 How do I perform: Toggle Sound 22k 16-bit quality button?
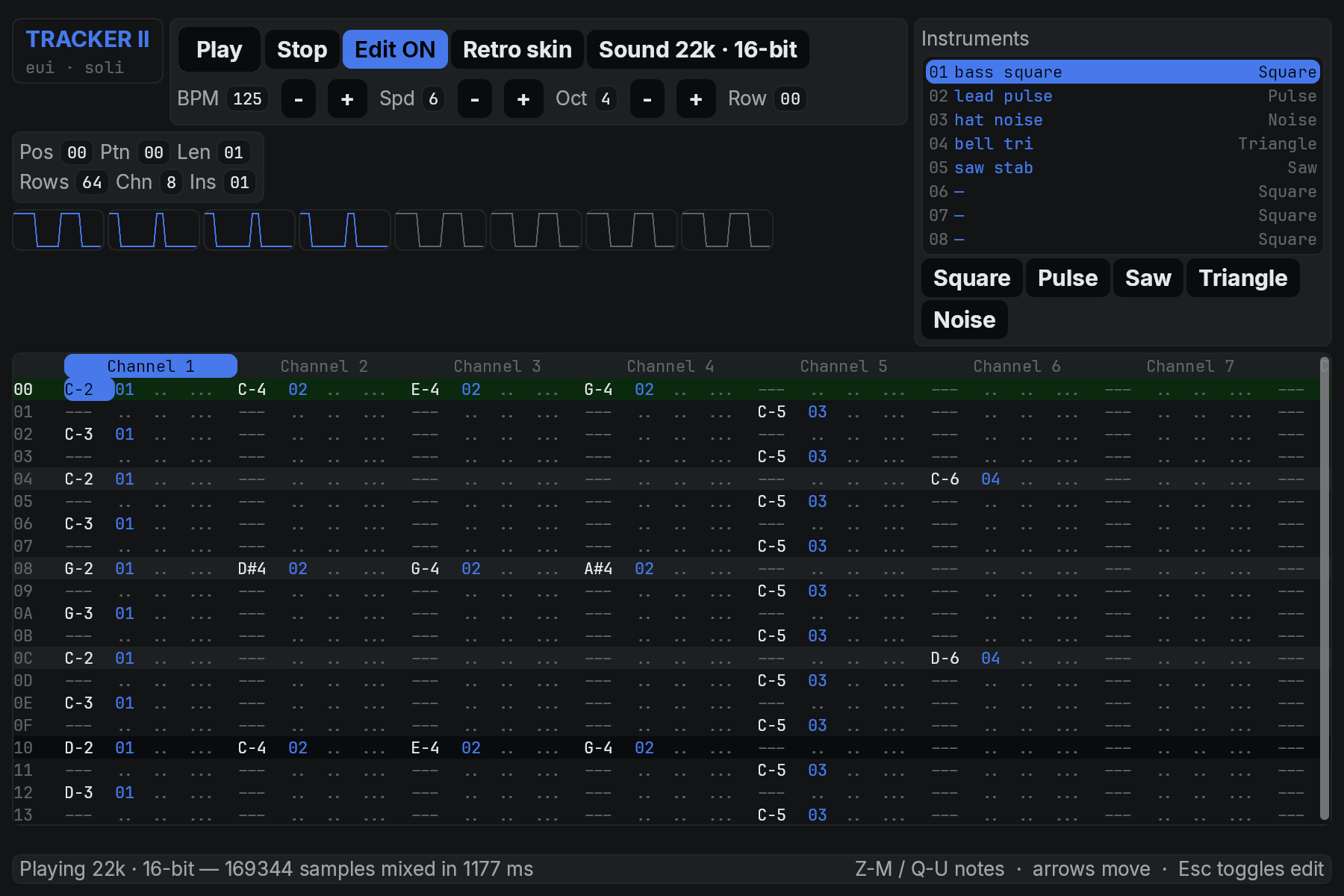697,49
